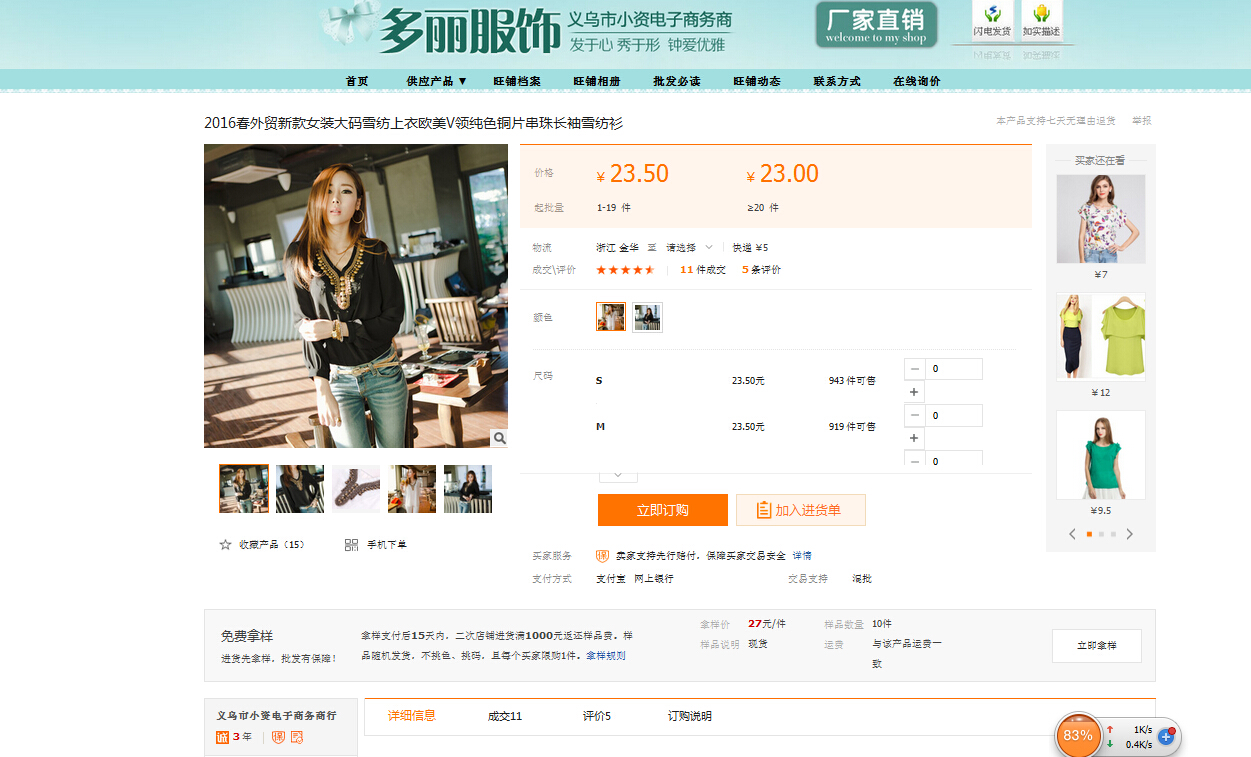Image resolution: width=1251 pixels, height=757 pixels.
Task: Expand the size list chevron
Action: pos(617,474)
